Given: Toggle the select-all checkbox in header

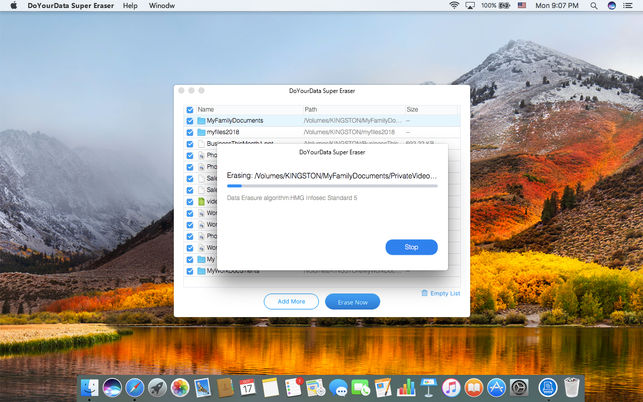Looking at the screenshot, I should [x=190, y=110].
